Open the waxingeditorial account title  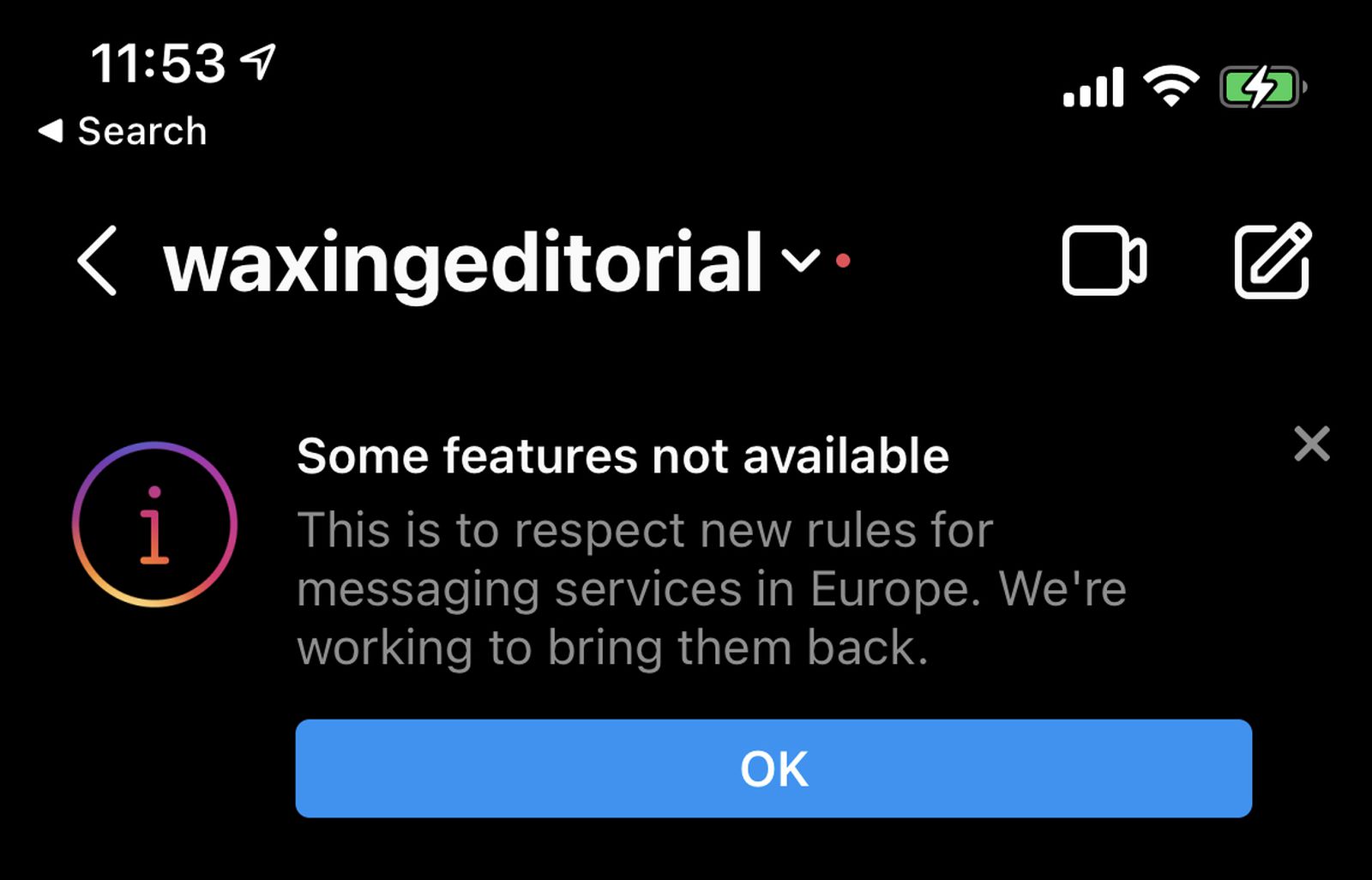point(463,262)
